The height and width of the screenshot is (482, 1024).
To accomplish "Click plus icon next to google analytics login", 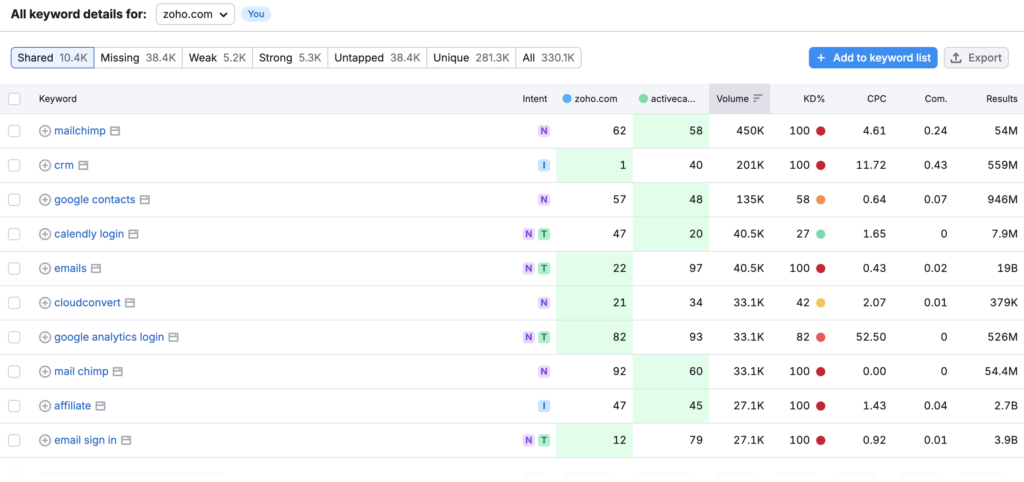I will pyautogui.click(x=45, y=337).
